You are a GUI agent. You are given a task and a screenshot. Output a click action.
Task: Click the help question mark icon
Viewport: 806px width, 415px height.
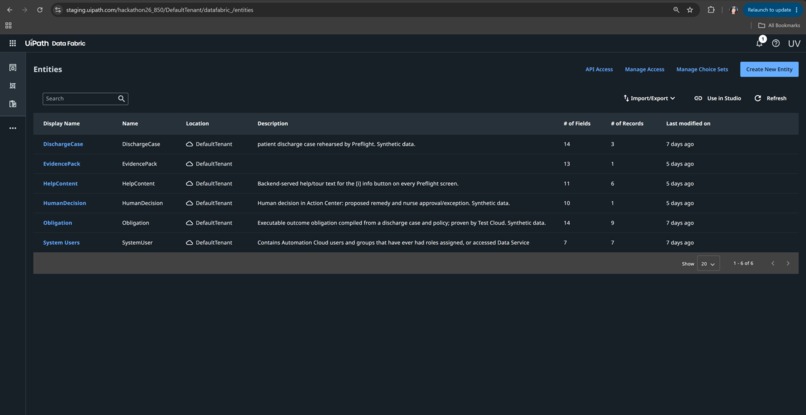(776, 43)
